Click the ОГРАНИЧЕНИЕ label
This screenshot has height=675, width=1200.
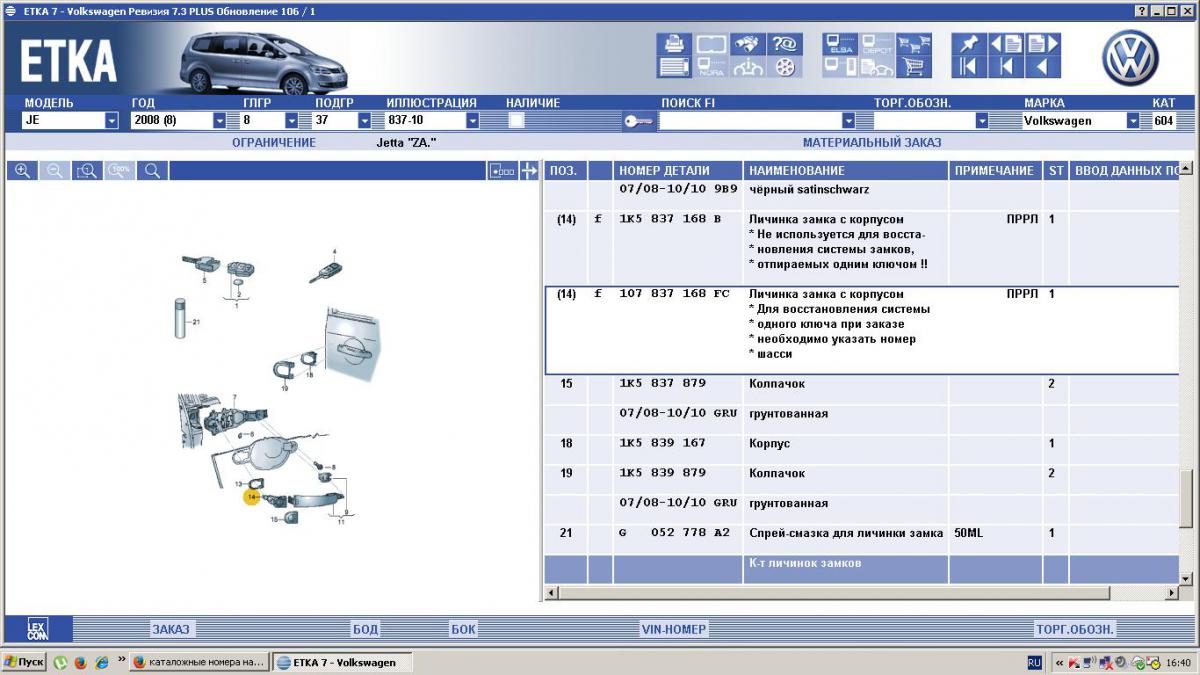coord(274,143)
